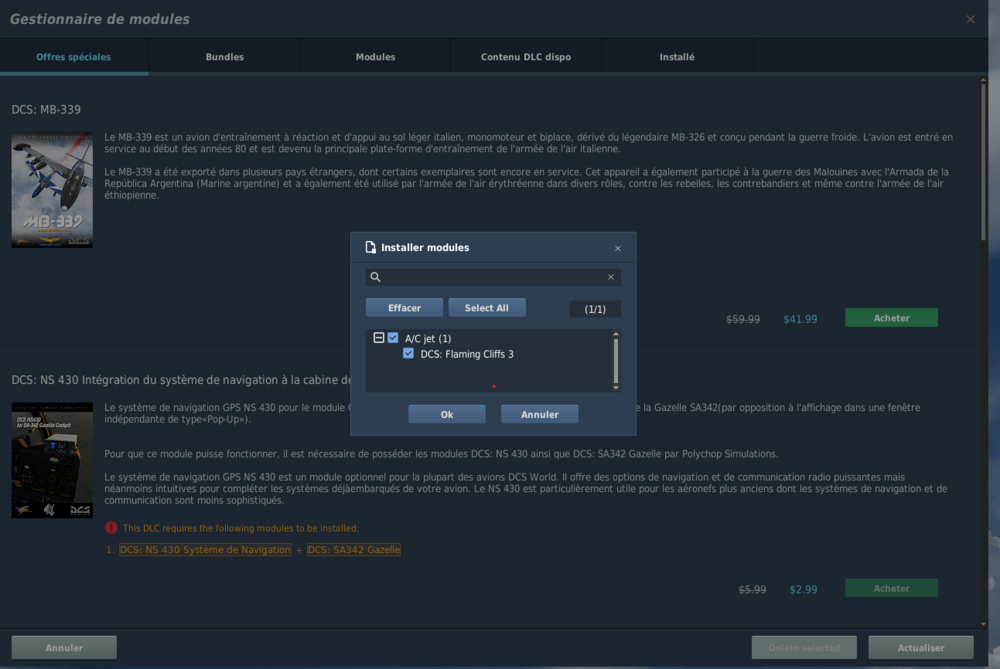Confirm with the Ok button
Screen dimensions: 1000x669
[x=446, y=414]
